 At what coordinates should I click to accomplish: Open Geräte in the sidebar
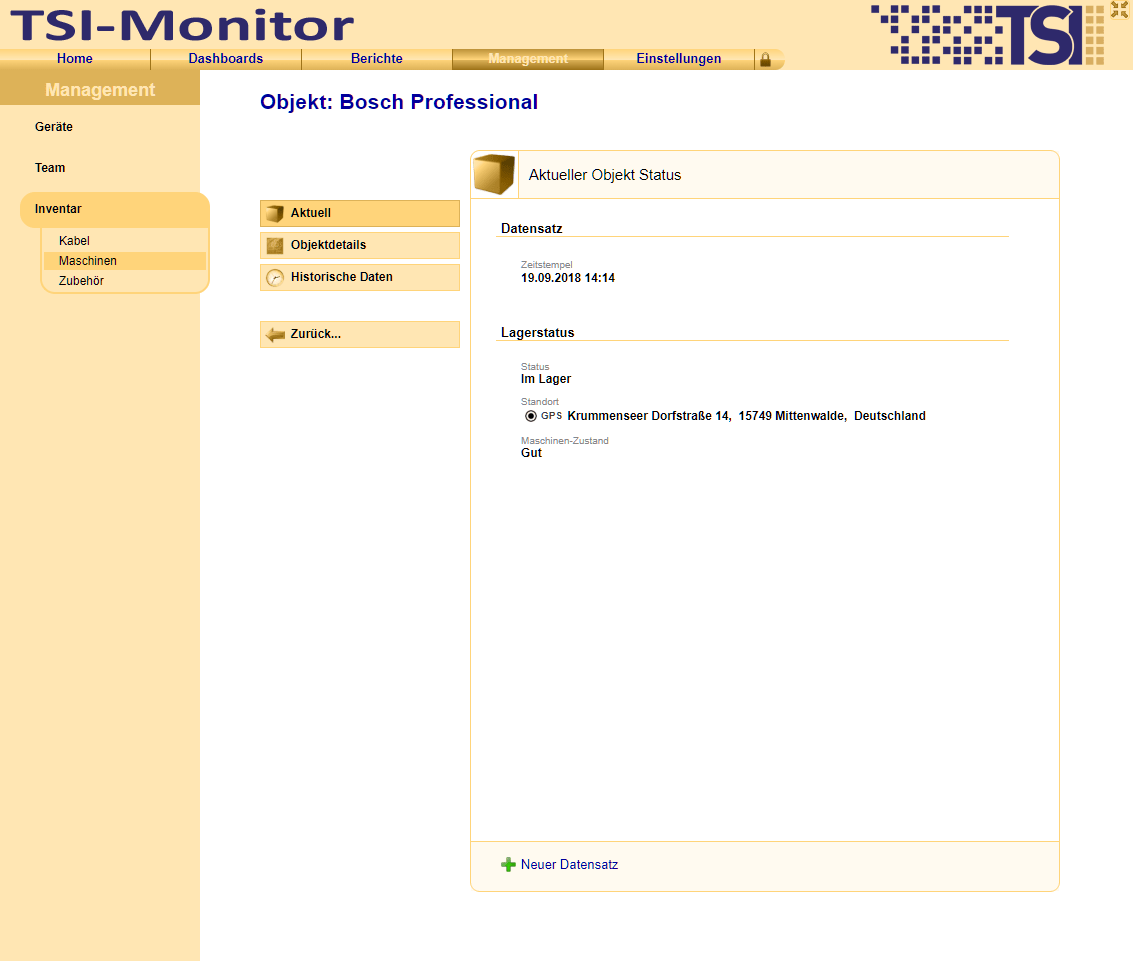point(54,127)
